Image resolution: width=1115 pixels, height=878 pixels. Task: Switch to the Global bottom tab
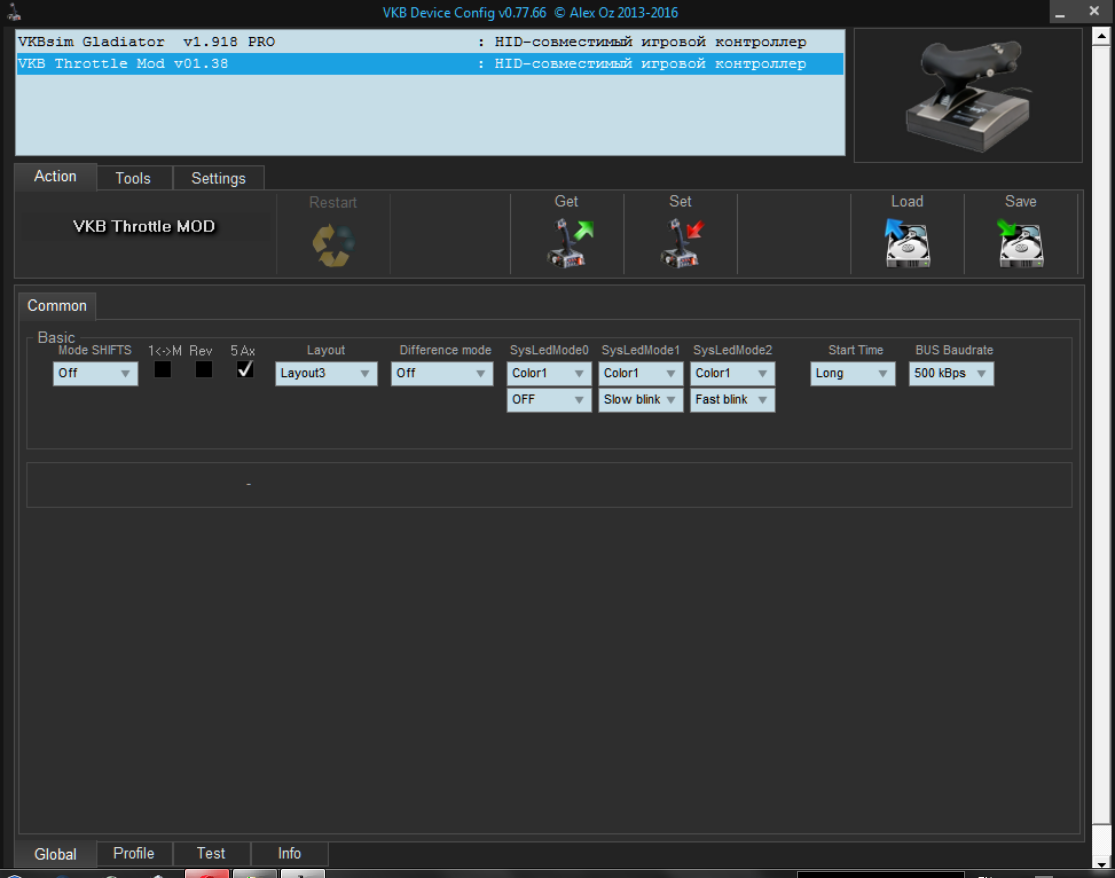tap(55, 854)
